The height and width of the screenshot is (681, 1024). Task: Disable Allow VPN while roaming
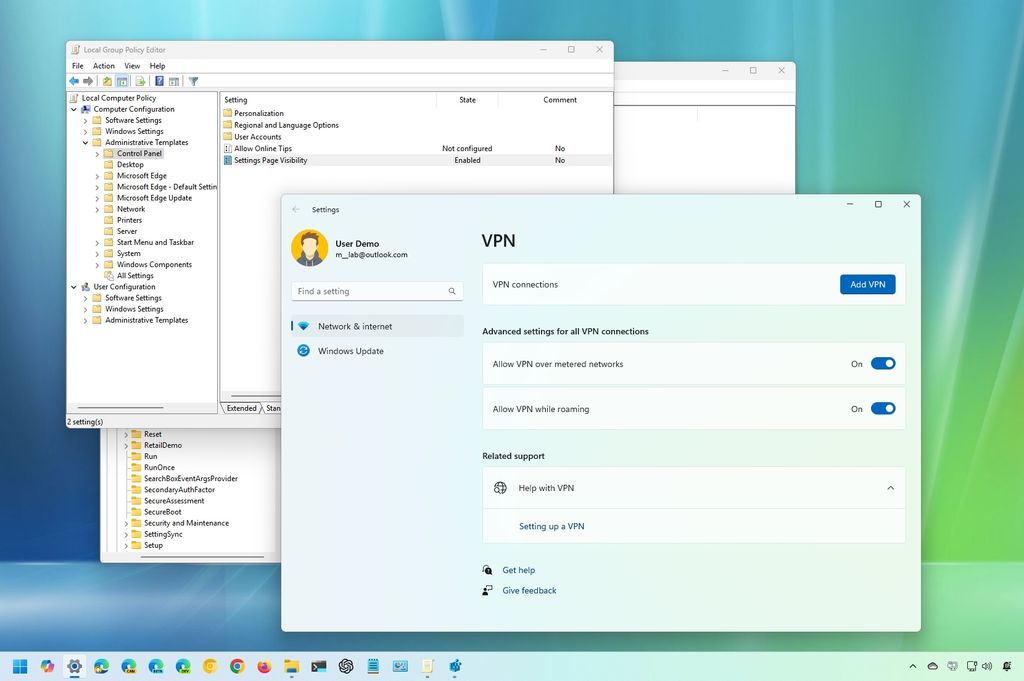tap(882, 408)
